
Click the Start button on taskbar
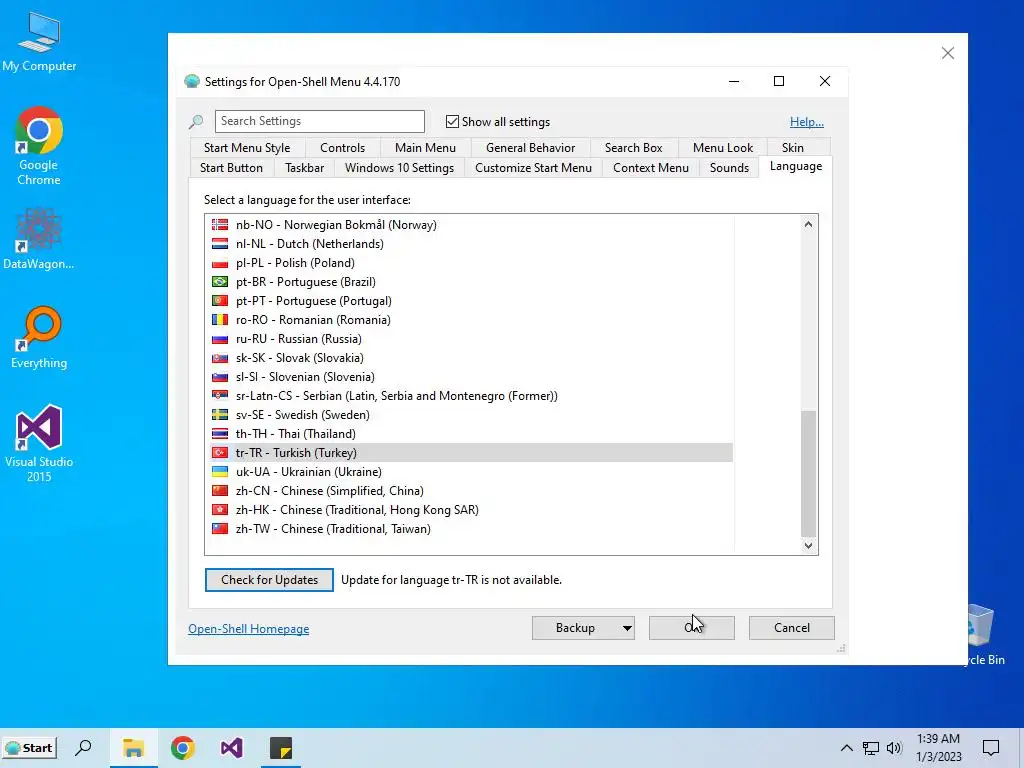pos(29,748)
